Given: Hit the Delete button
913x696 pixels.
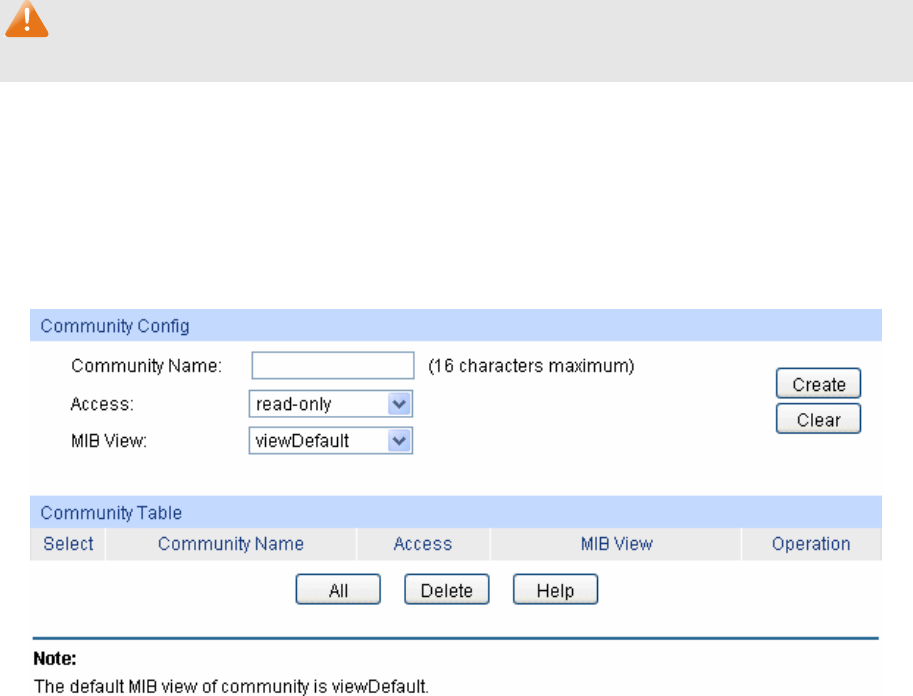Looking at the screenshot, I should click(446, 590).
